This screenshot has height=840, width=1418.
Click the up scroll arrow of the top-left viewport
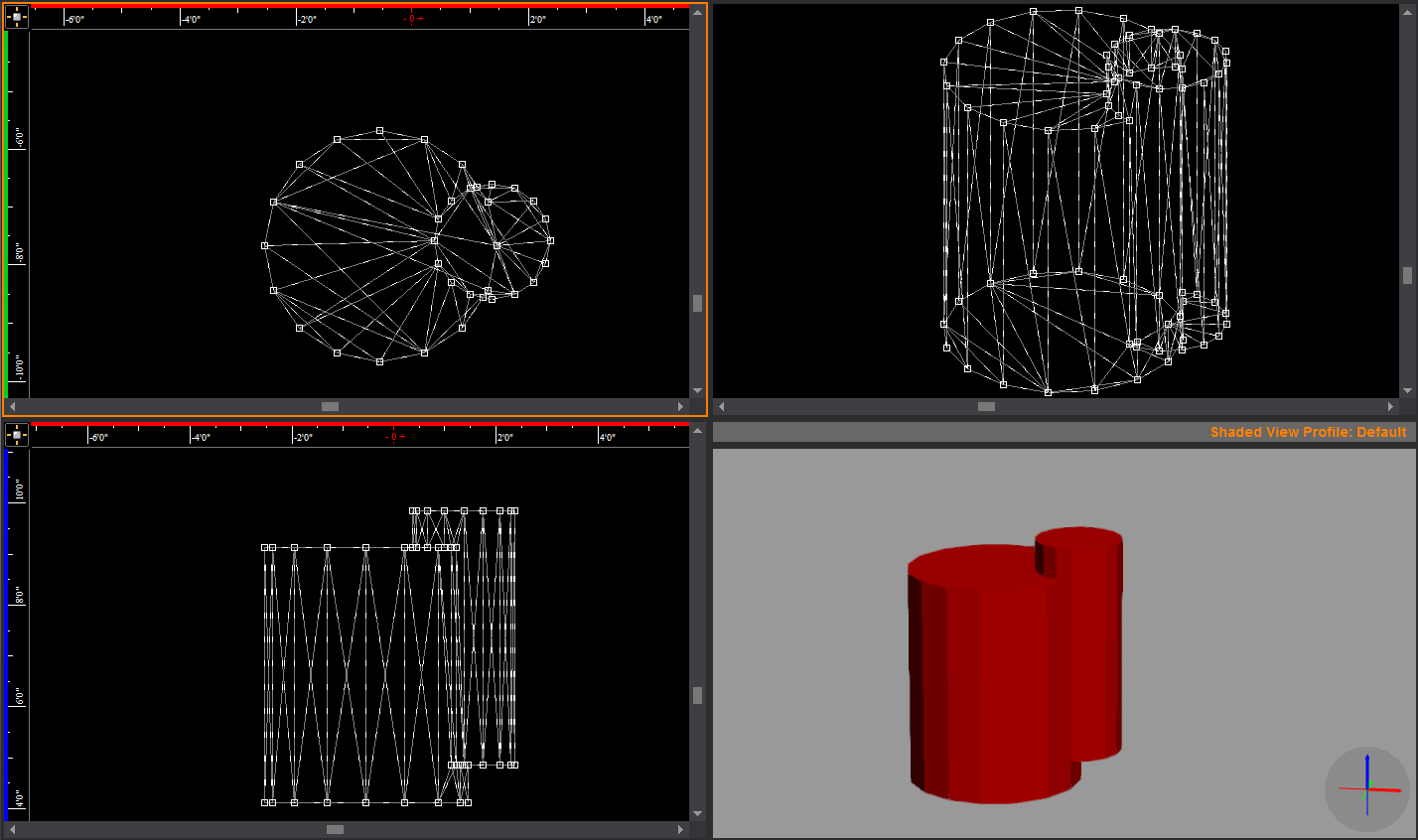pos(697,12)
